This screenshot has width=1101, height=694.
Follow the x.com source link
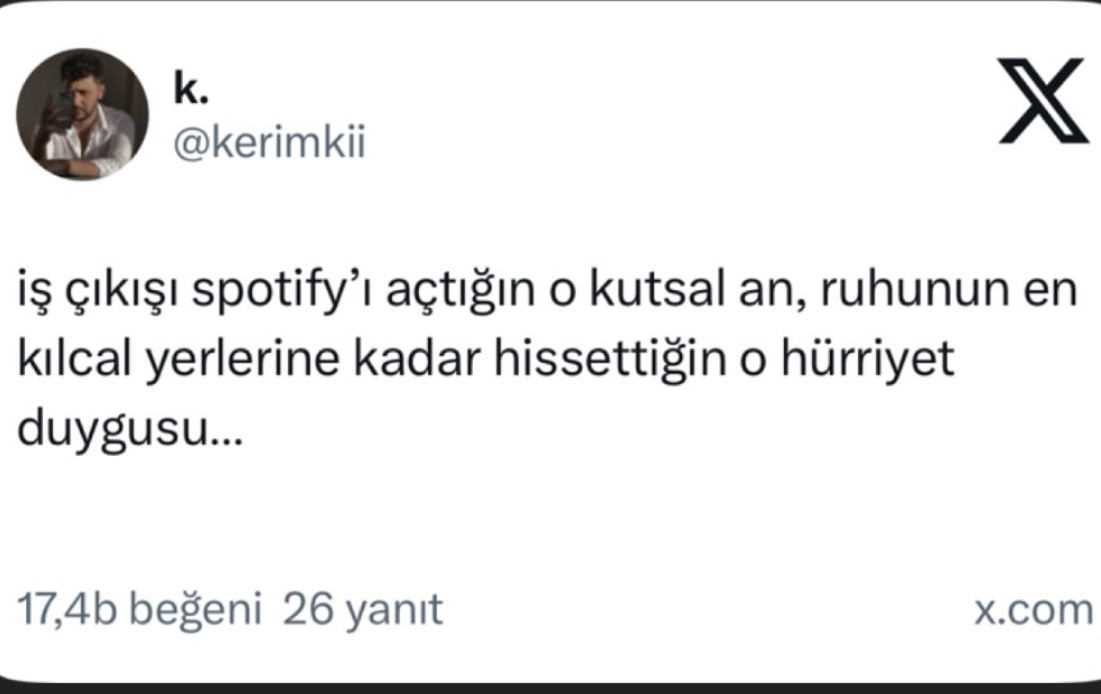(x=1033, y=609)
